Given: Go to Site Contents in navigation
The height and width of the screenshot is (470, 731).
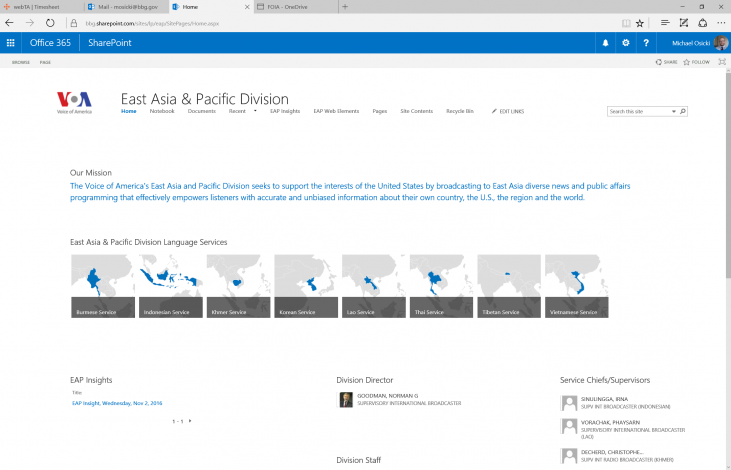Looking at the screenshot, I should [x=416, y=111].
